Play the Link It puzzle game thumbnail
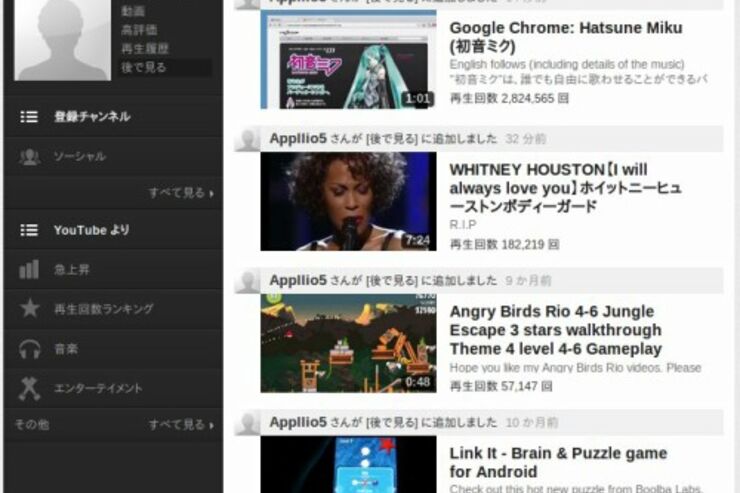Viewport: 740px width, 493px height. pos(348,464)
